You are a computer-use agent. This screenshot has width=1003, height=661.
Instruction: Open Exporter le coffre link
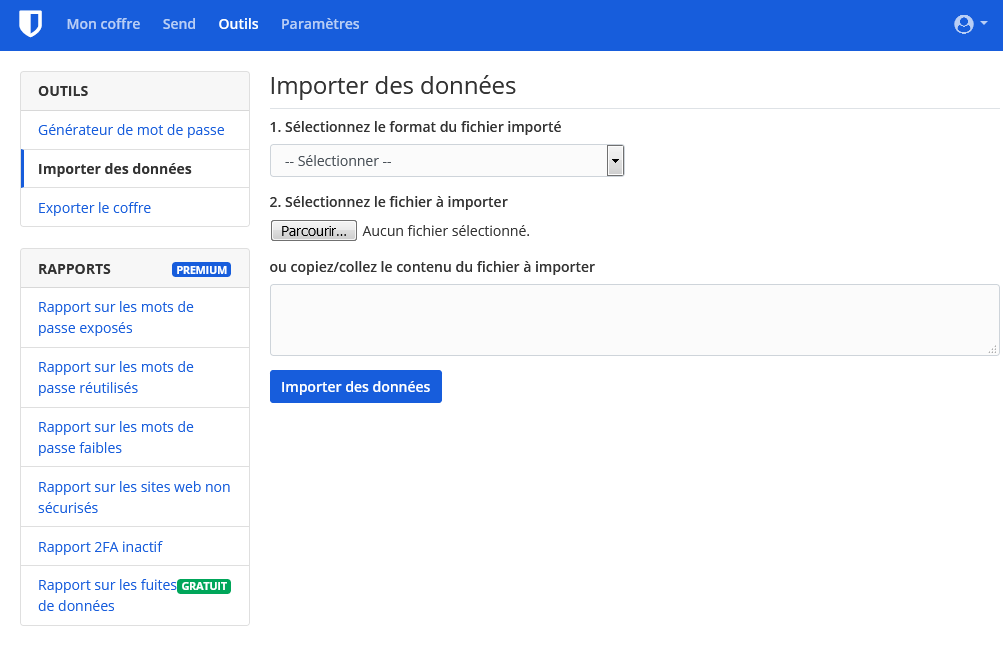point(94,208)
